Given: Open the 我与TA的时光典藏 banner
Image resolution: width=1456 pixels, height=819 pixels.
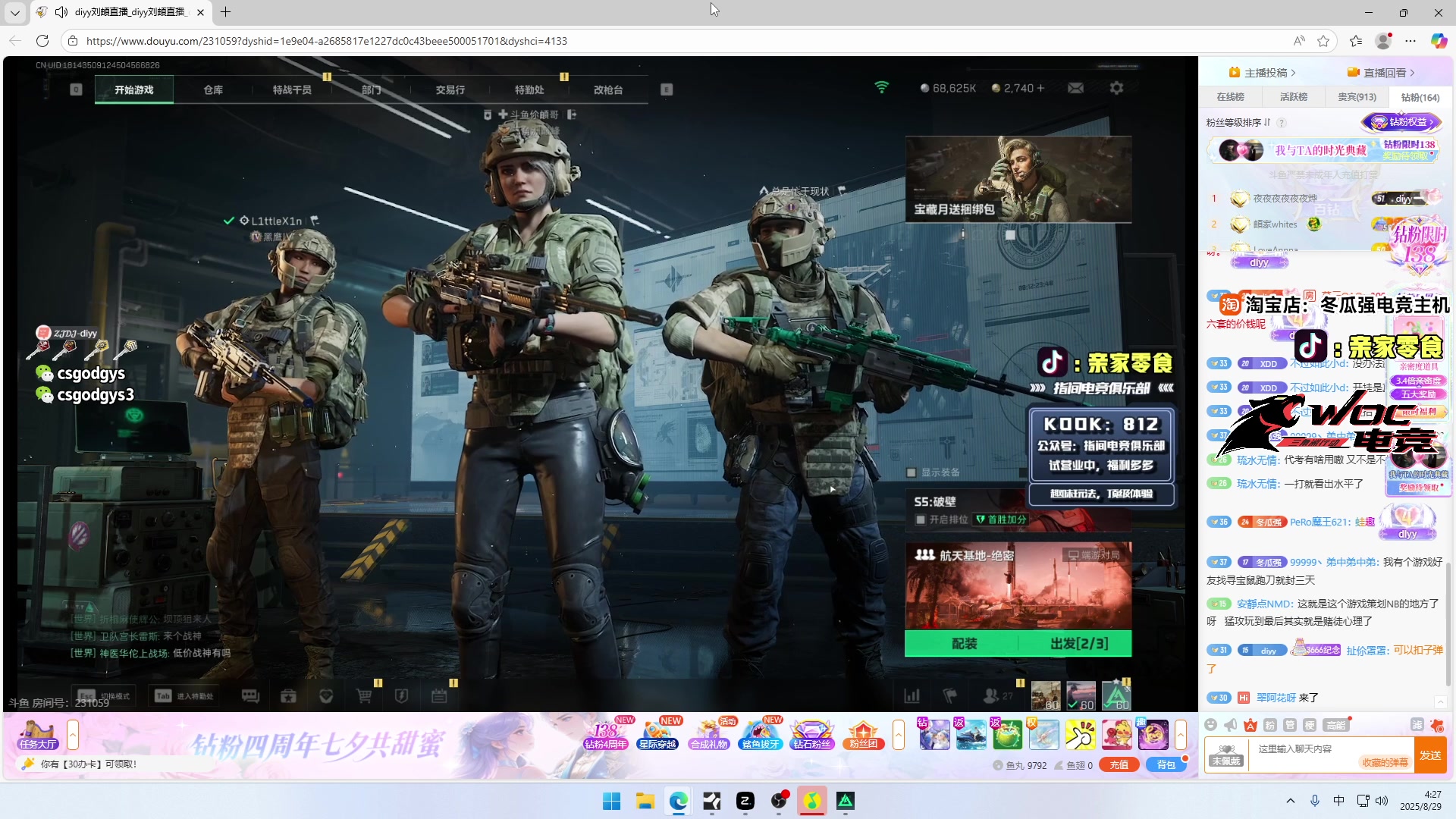Looking at the screenshot, I should pos(1325,150).
